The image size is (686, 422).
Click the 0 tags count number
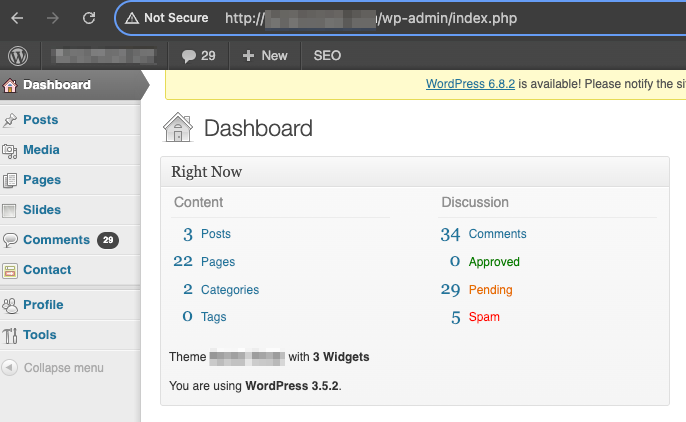[x=187, y=317]
